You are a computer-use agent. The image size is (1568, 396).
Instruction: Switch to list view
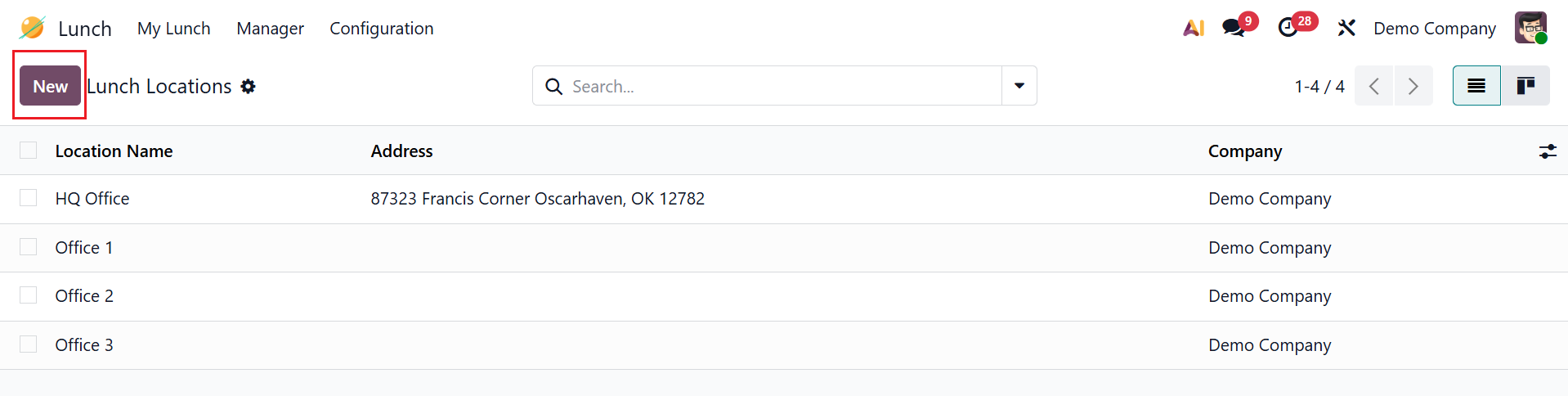pos(1476,86)
